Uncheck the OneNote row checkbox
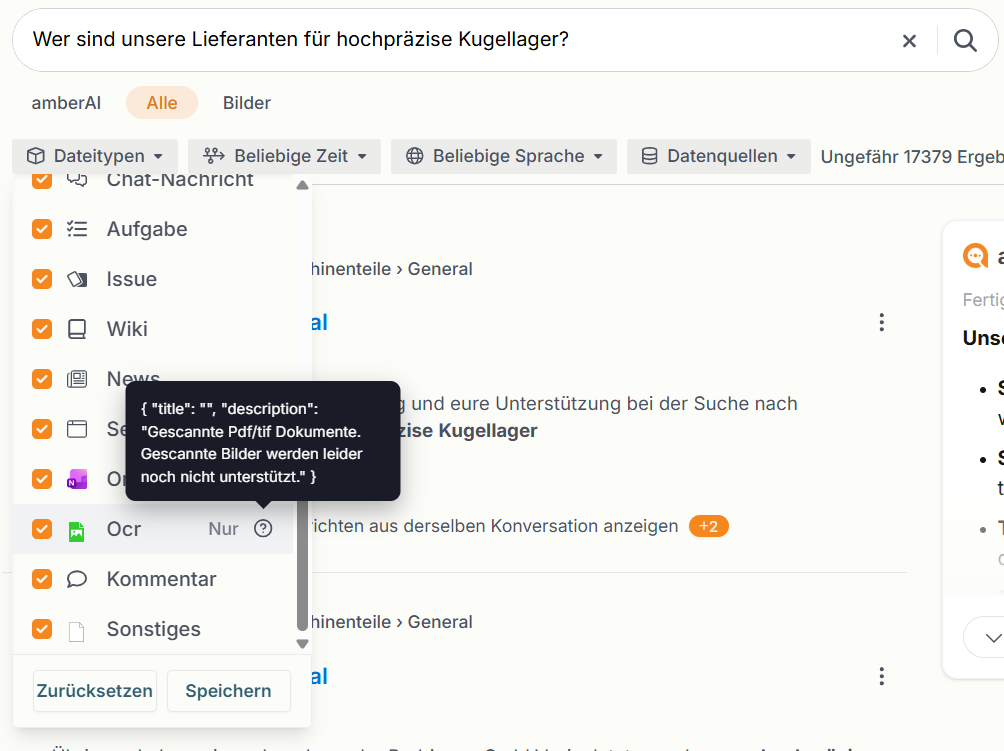Image resolution: width=1004 pixels, height=751 pixels. pyautogui.click(x=42, y=478)
